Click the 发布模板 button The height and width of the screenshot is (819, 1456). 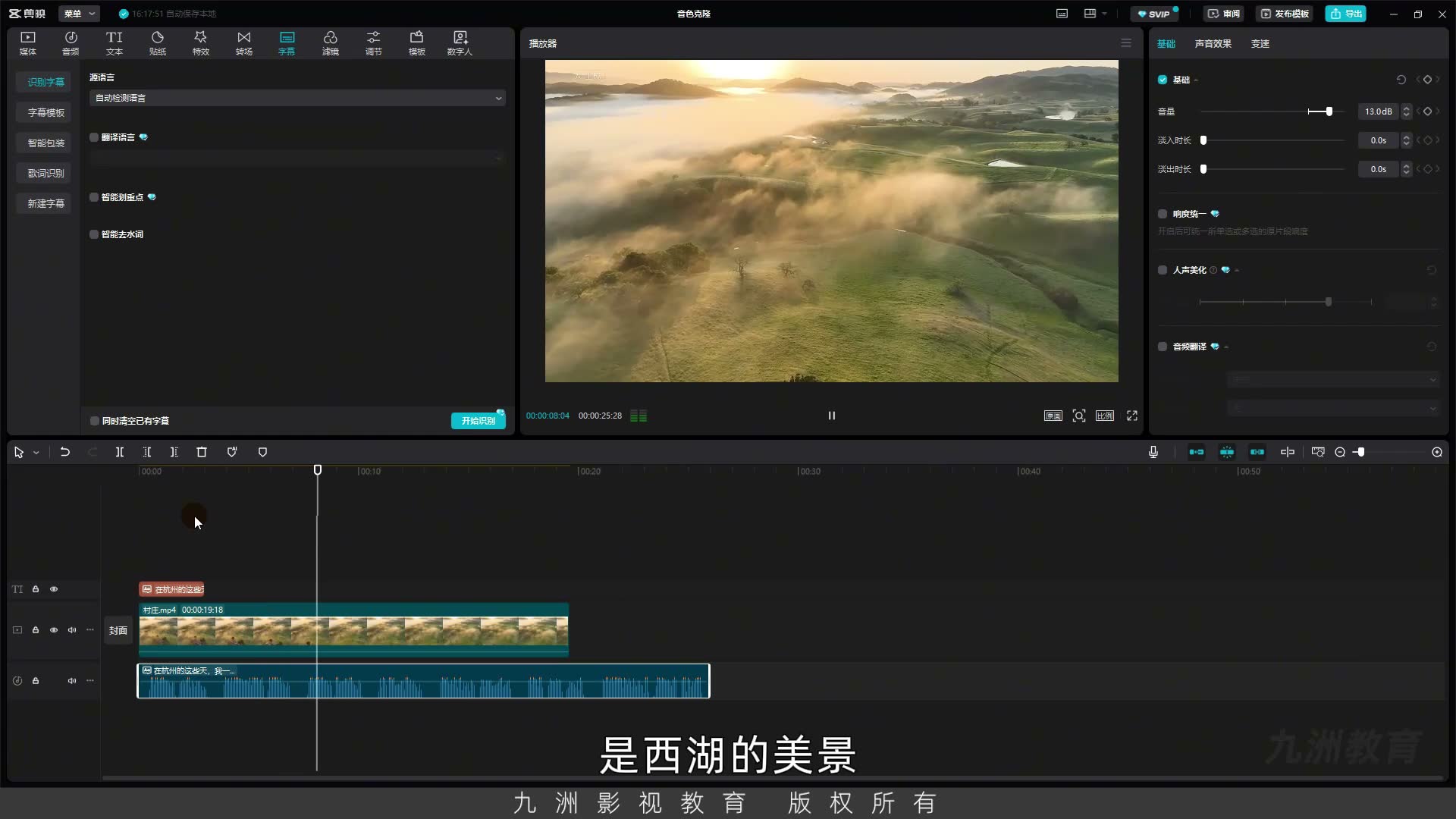1285,14
